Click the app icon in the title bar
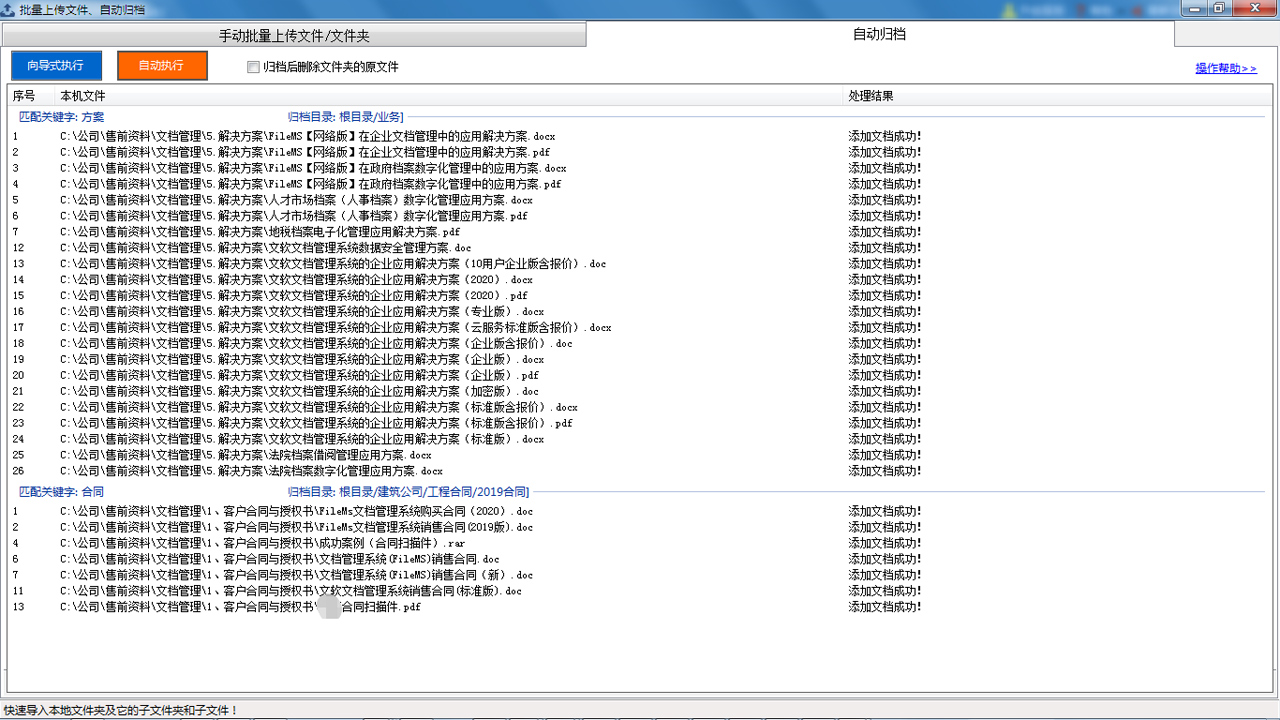Screen dimensions: 1280x720 click(x=9, y=8)
